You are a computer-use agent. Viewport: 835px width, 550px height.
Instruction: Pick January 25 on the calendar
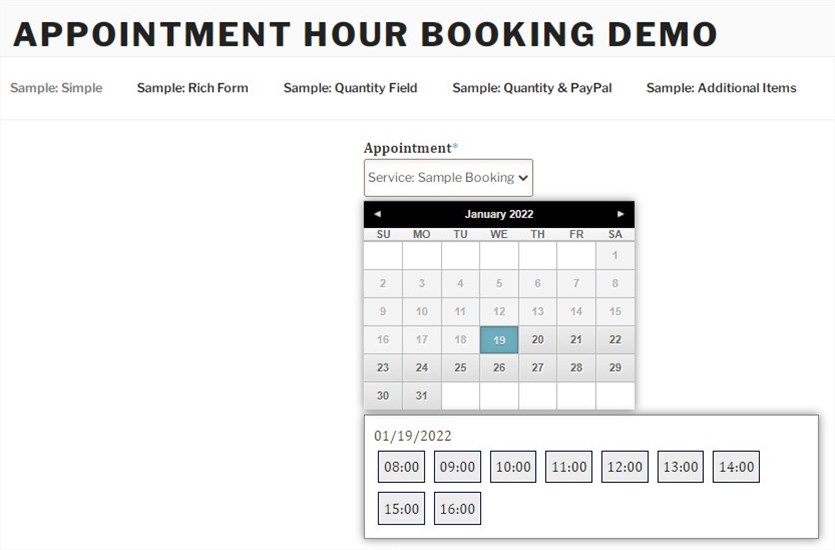[x=461, y=367]
